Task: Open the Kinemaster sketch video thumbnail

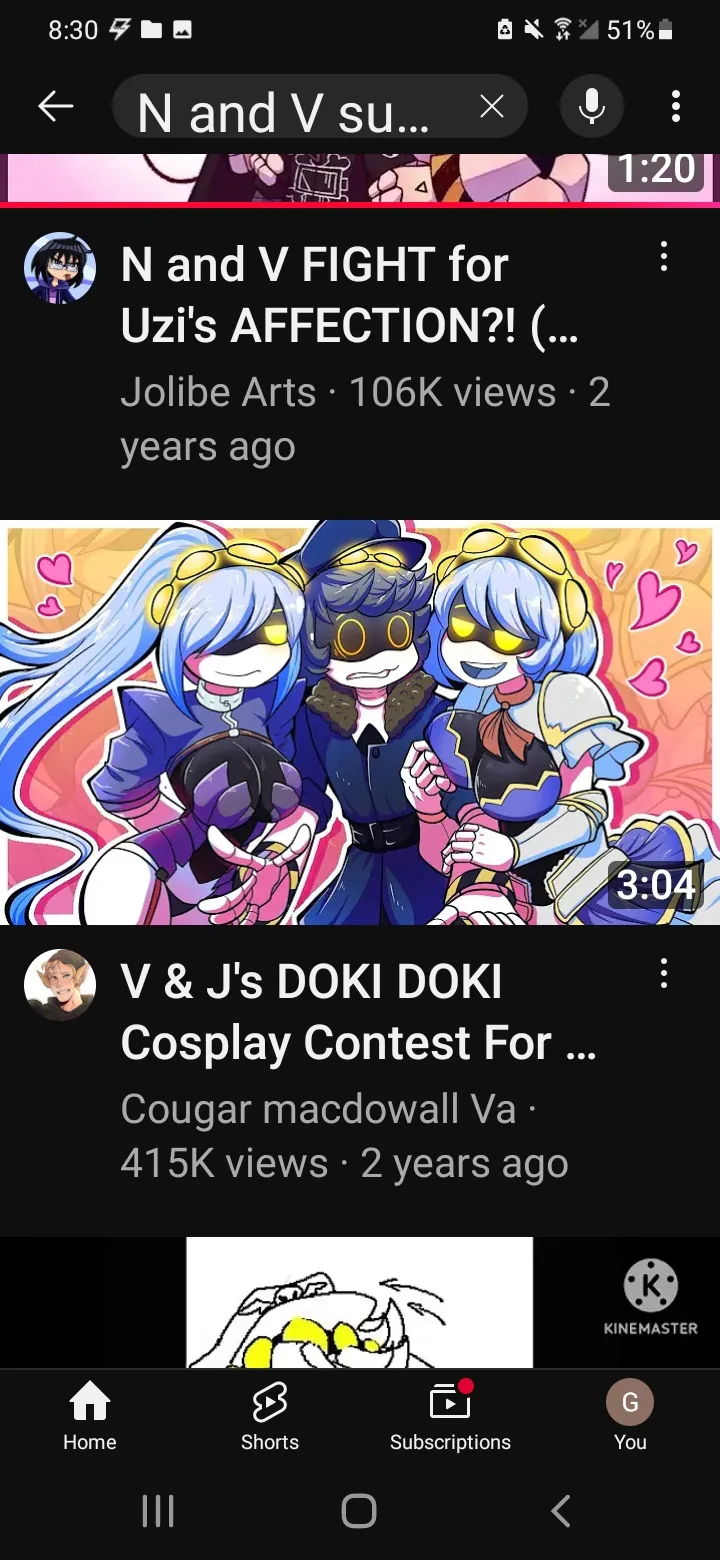Action: coord(360,1303)
